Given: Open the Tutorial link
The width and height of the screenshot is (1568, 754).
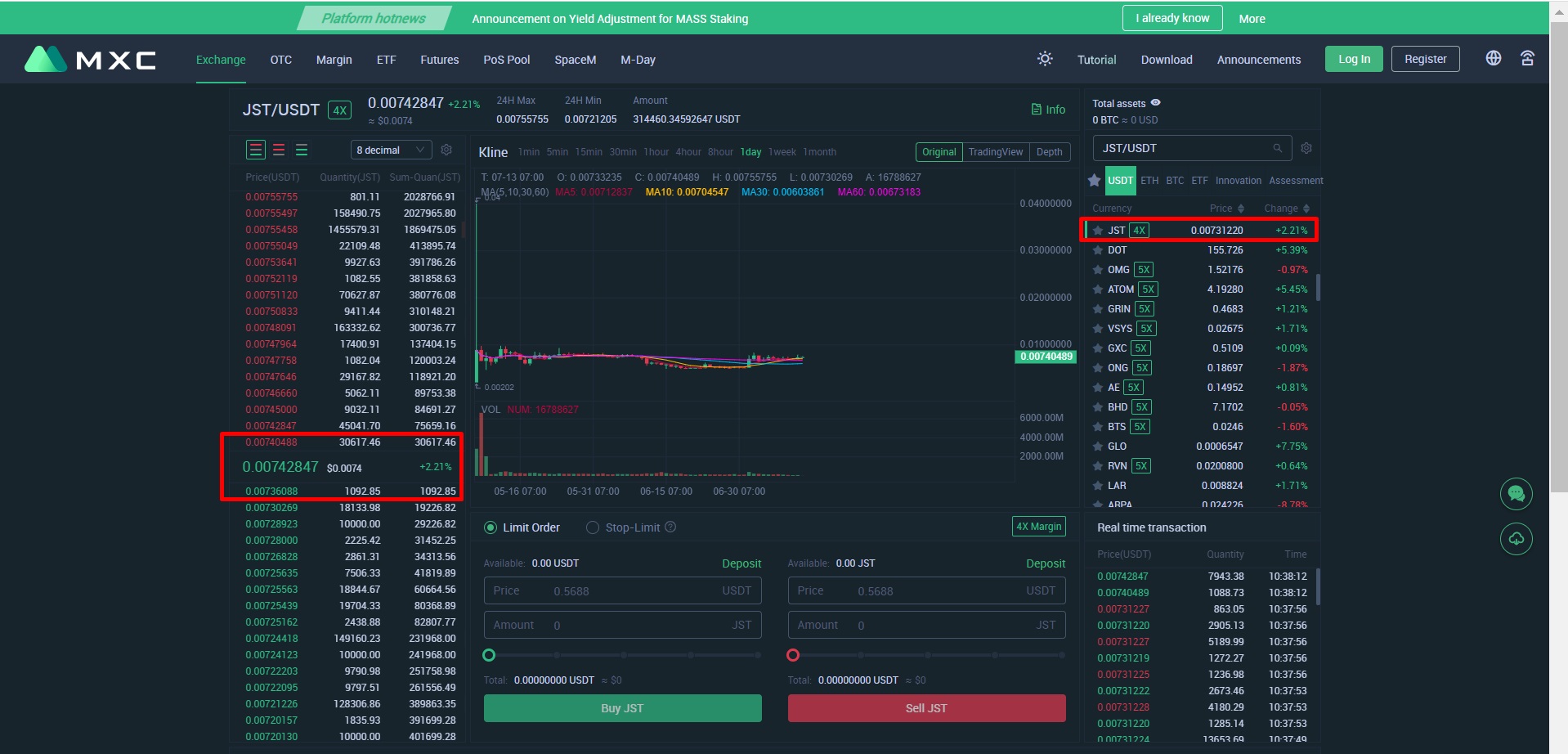Looking at the screenshot, I should tap(1096, 60).
